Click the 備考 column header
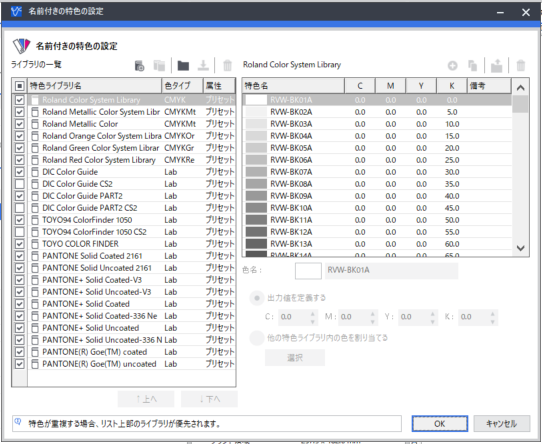This screenshot has width=542, height=444. point(489,86)
